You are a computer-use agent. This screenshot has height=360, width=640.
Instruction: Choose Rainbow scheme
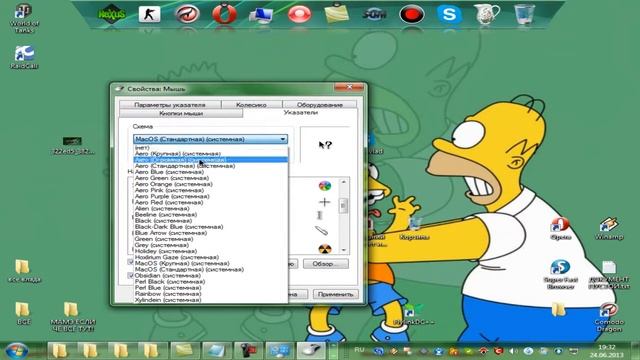[x=211, y=293]
